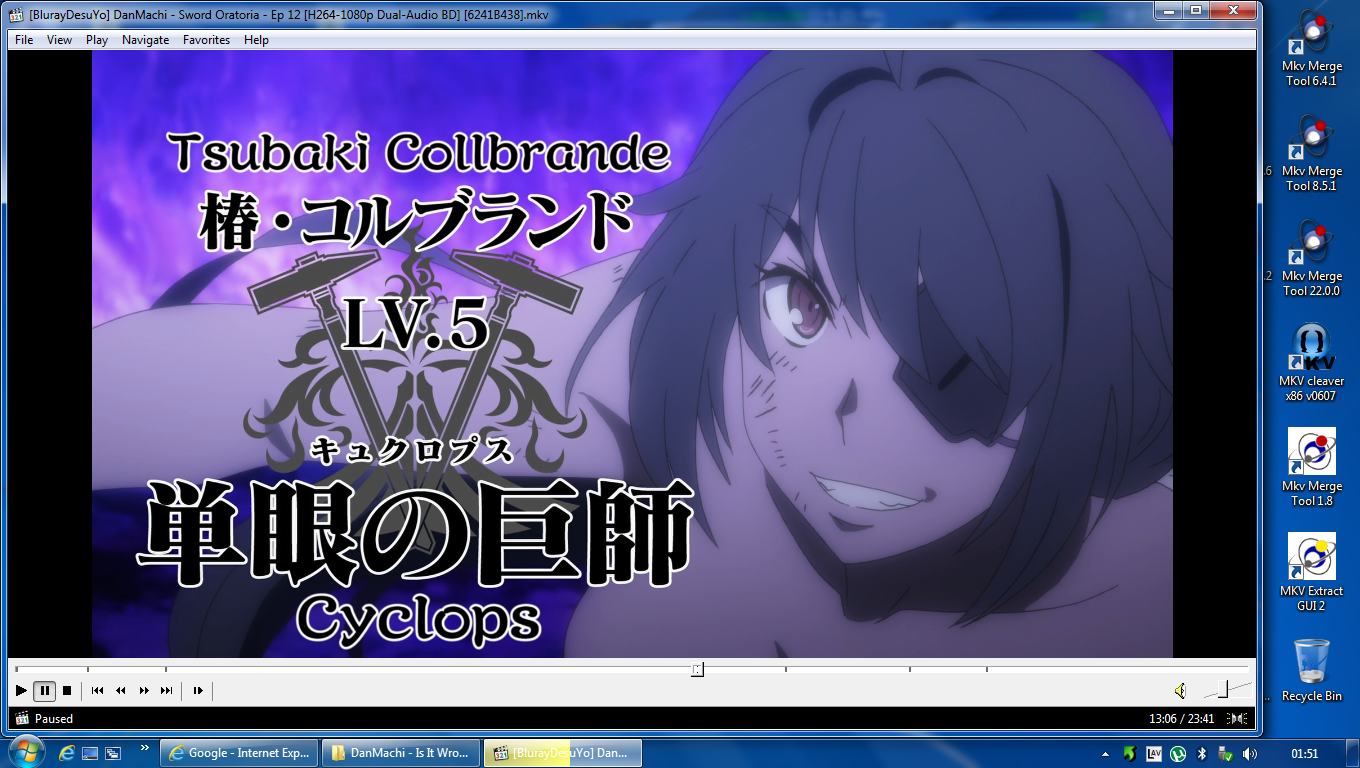
Task: Open the Help menu
Action: point(257,40)
